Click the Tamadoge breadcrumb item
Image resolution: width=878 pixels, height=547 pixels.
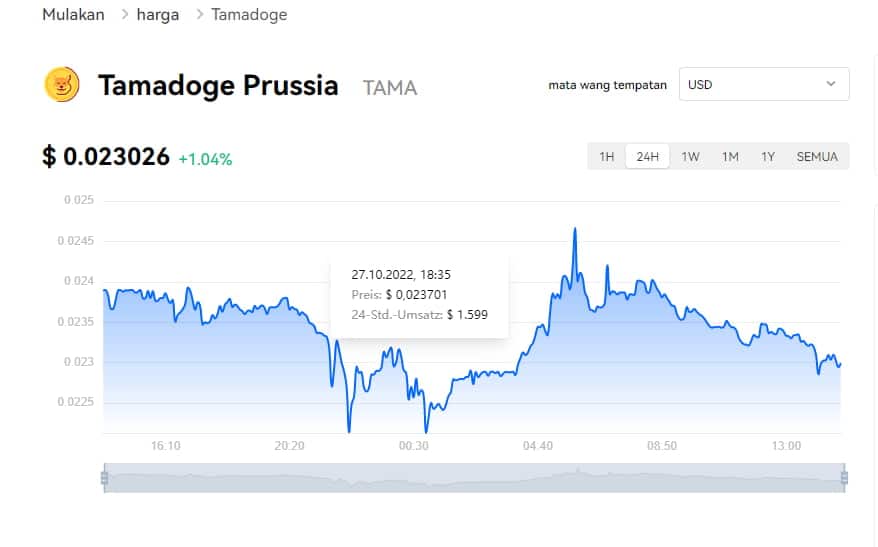(249, 15)
